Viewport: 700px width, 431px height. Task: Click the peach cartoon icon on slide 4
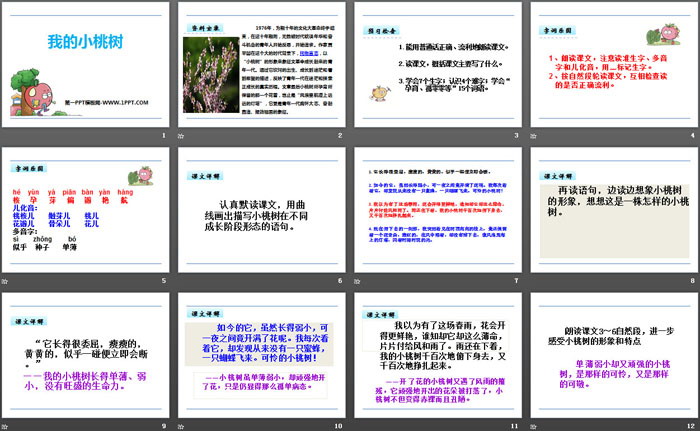click(672, 25)
